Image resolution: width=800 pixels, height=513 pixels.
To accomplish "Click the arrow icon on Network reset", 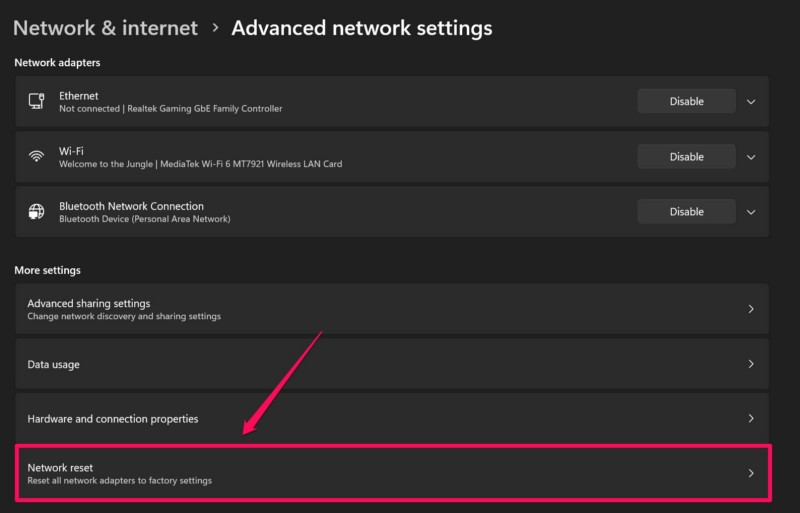I will [x=751, y=473].
